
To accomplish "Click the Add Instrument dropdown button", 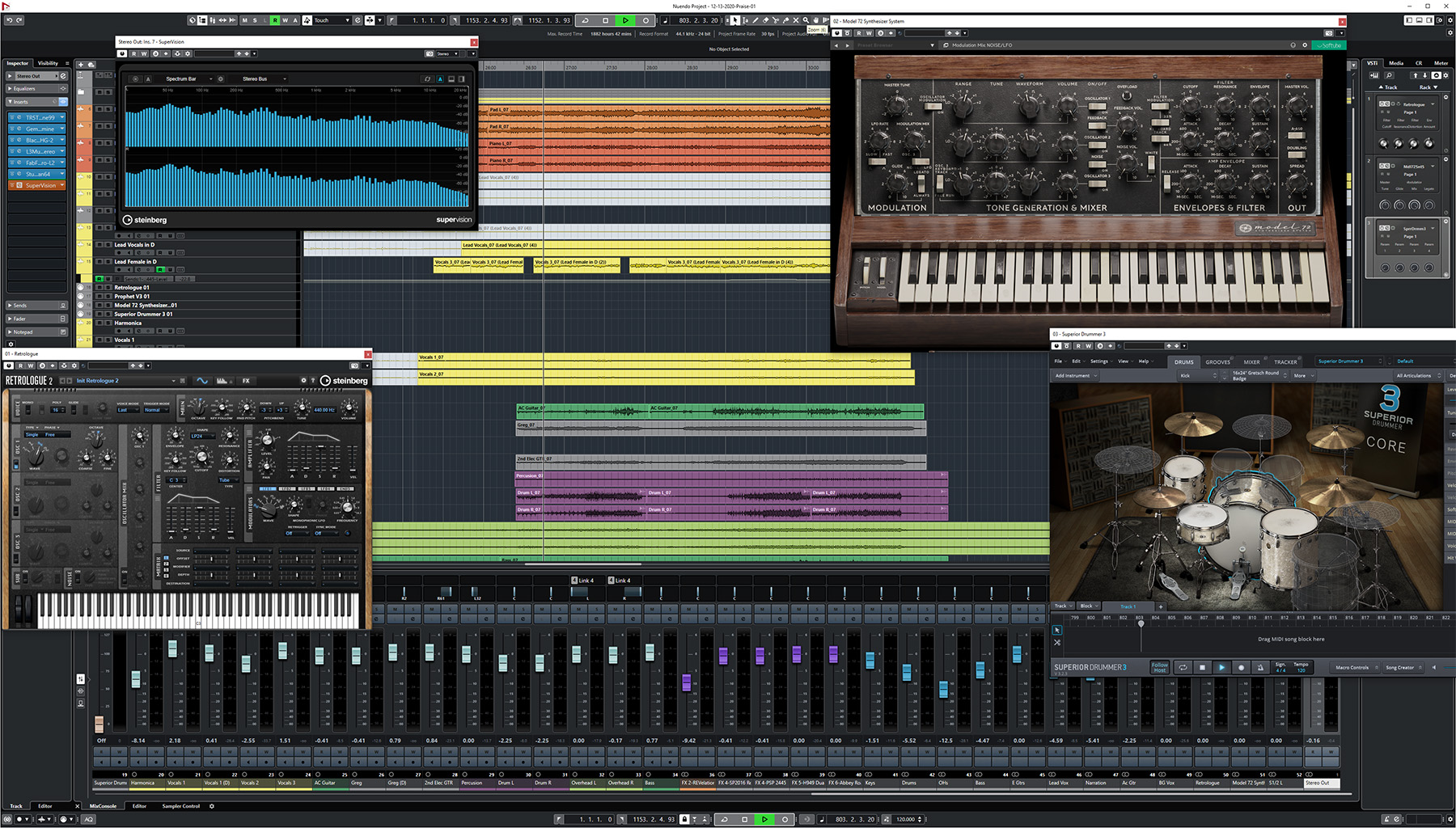I will 1075,376.
